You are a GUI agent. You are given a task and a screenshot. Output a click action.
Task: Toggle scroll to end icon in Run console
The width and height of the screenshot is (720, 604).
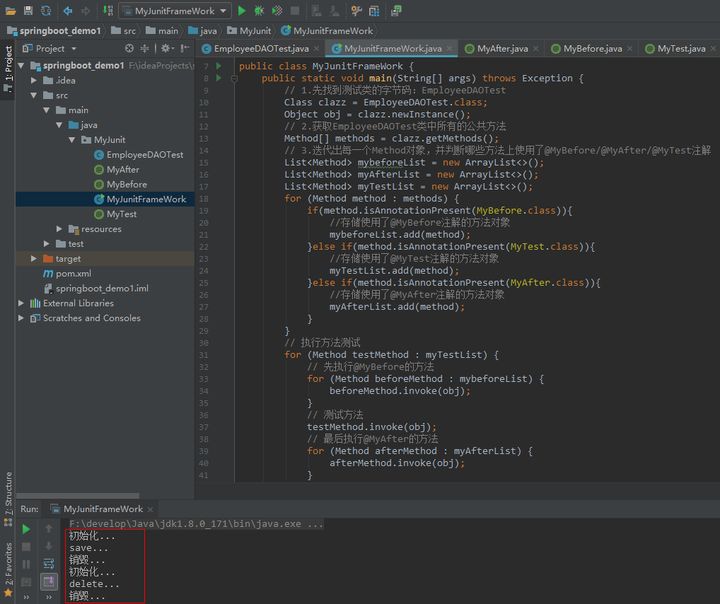click(x=49, y=582)
